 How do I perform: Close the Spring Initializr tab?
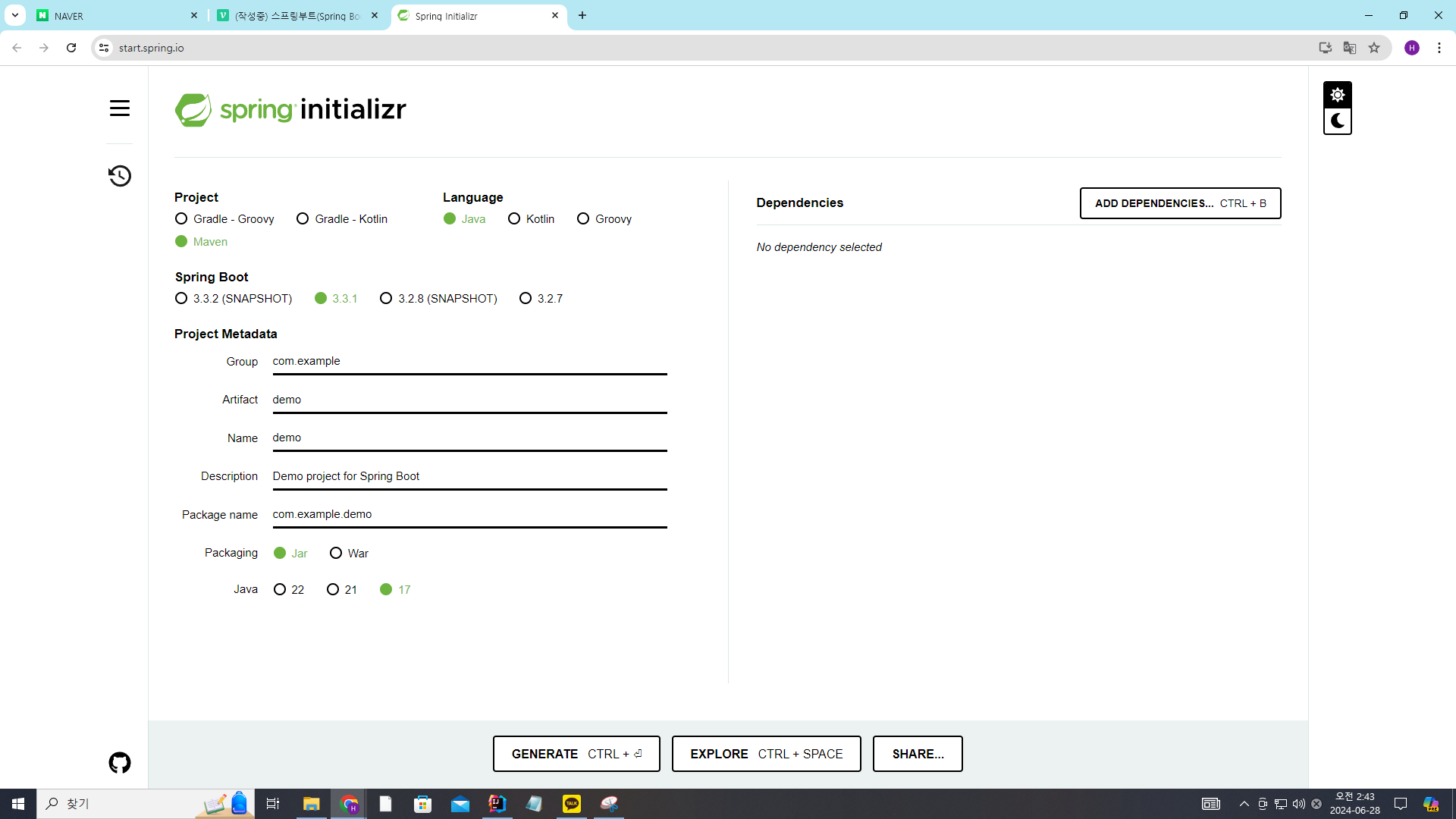point(555,15)
